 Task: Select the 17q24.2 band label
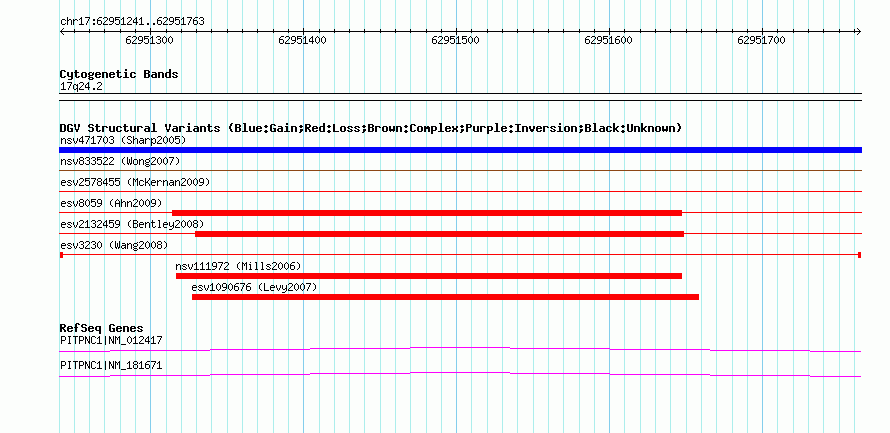pyautogui.click(x=82, y=86)
